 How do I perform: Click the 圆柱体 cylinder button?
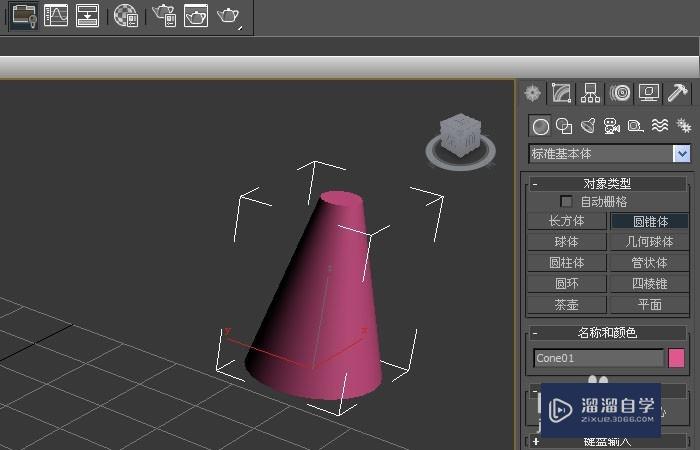pos(567,262)
